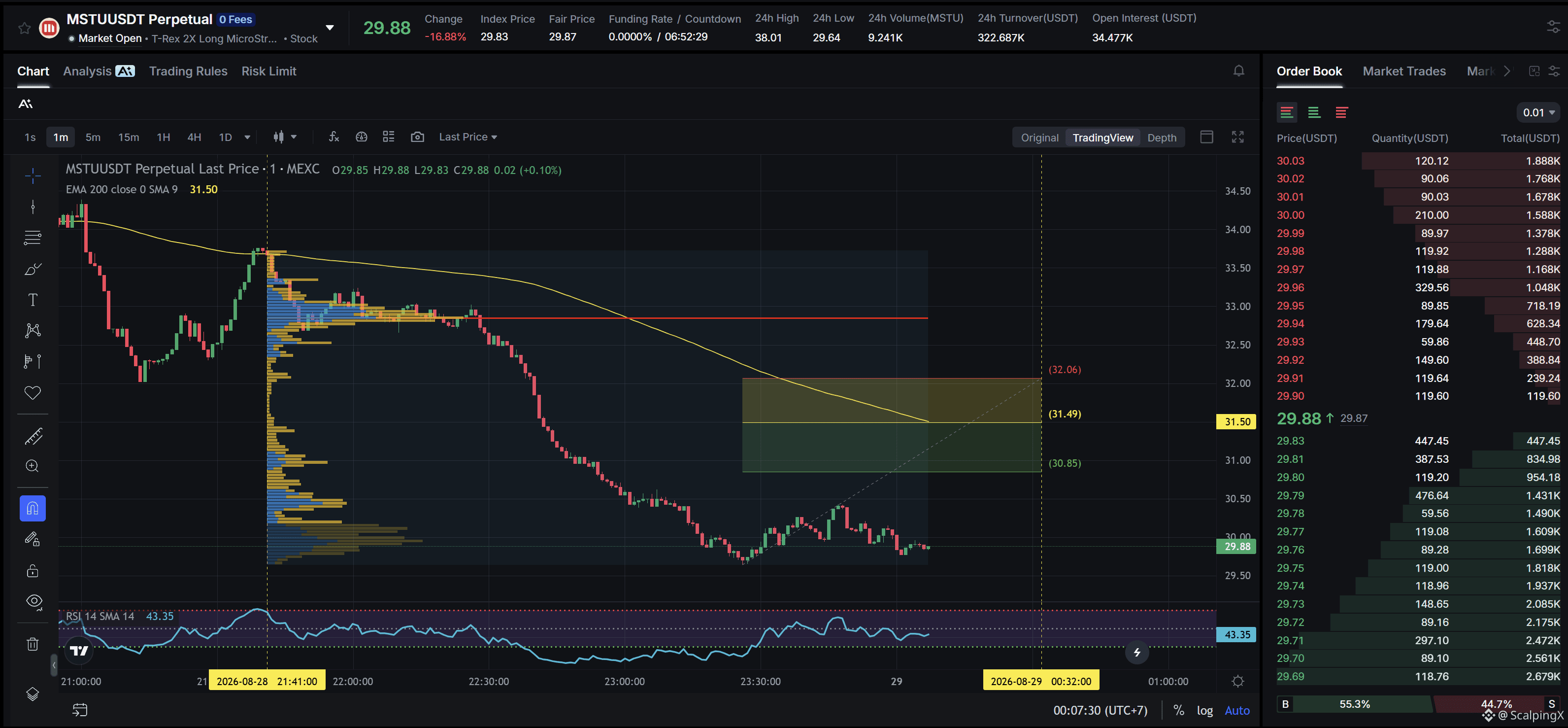Open the Trading Rules tab

point(188,71)
